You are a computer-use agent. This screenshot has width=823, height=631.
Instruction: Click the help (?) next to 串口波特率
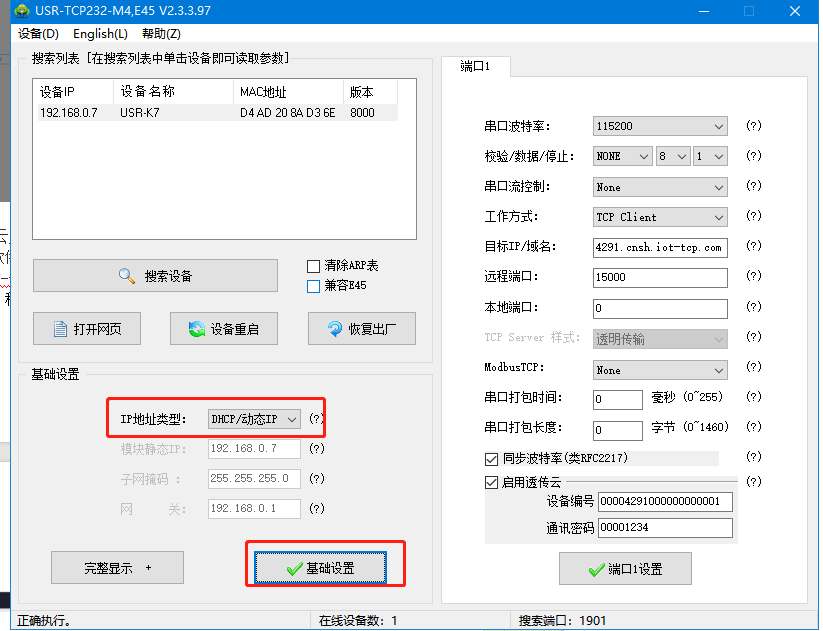pyautogui.click(x=754, y=127)
